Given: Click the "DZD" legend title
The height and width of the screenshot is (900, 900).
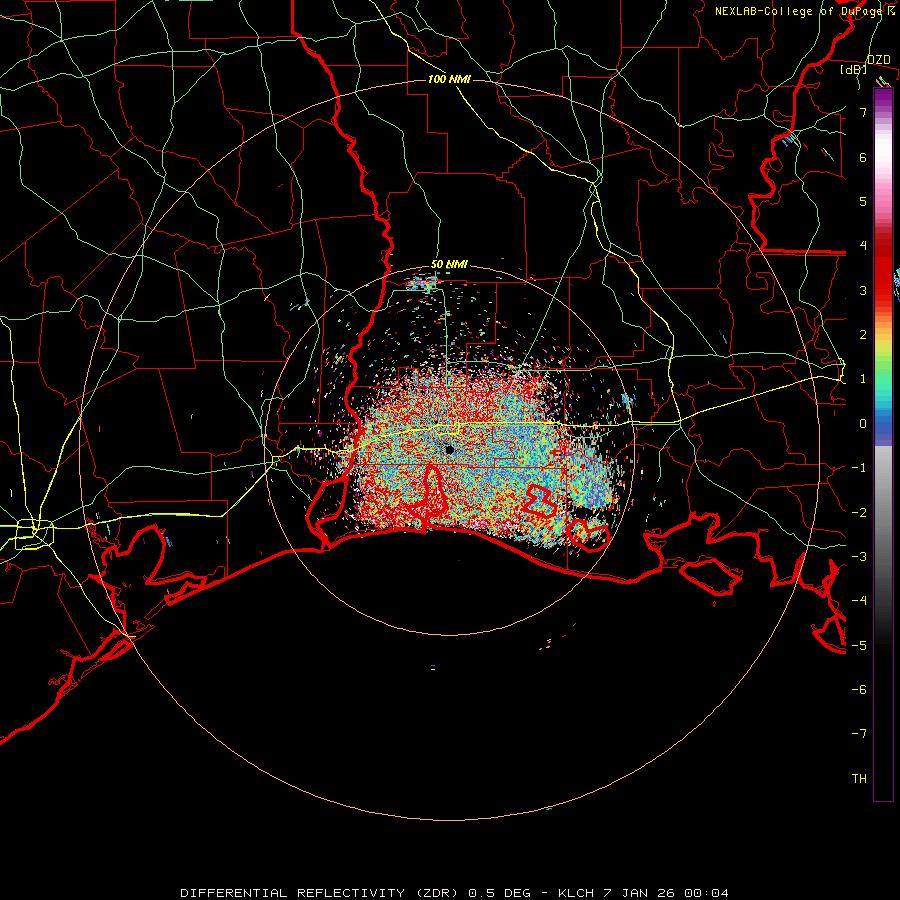Looking at the screenshot, I should (x=878, y=60).
